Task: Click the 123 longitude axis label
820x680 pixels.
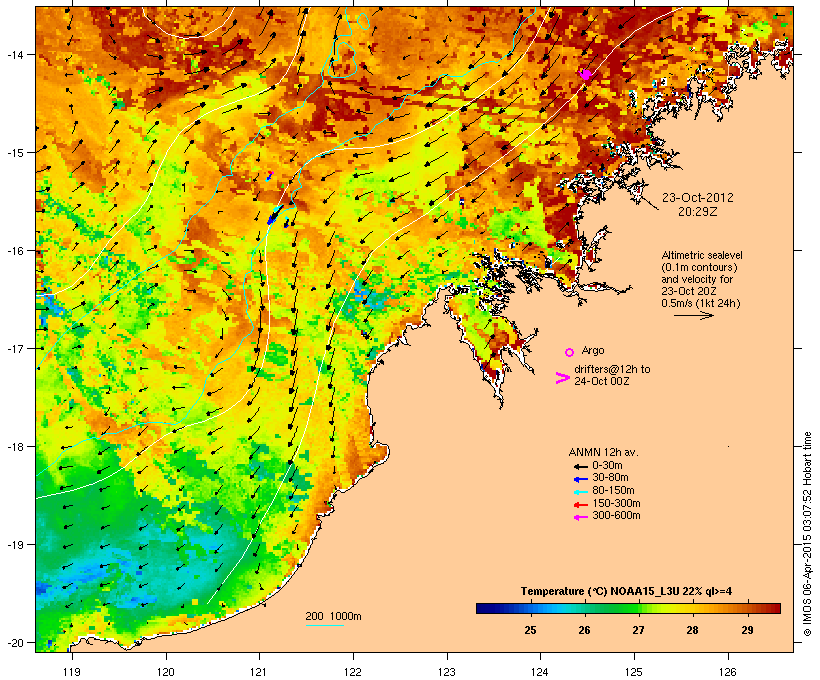Action: point(447,672)
